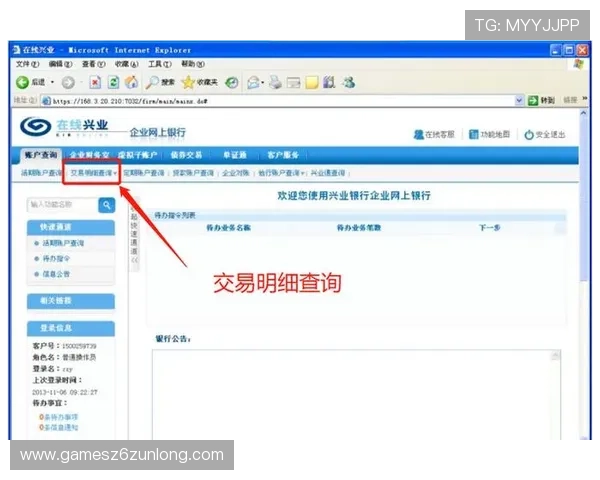
Task: Open 企业对账 submenu link
Action: click(236, 173)
